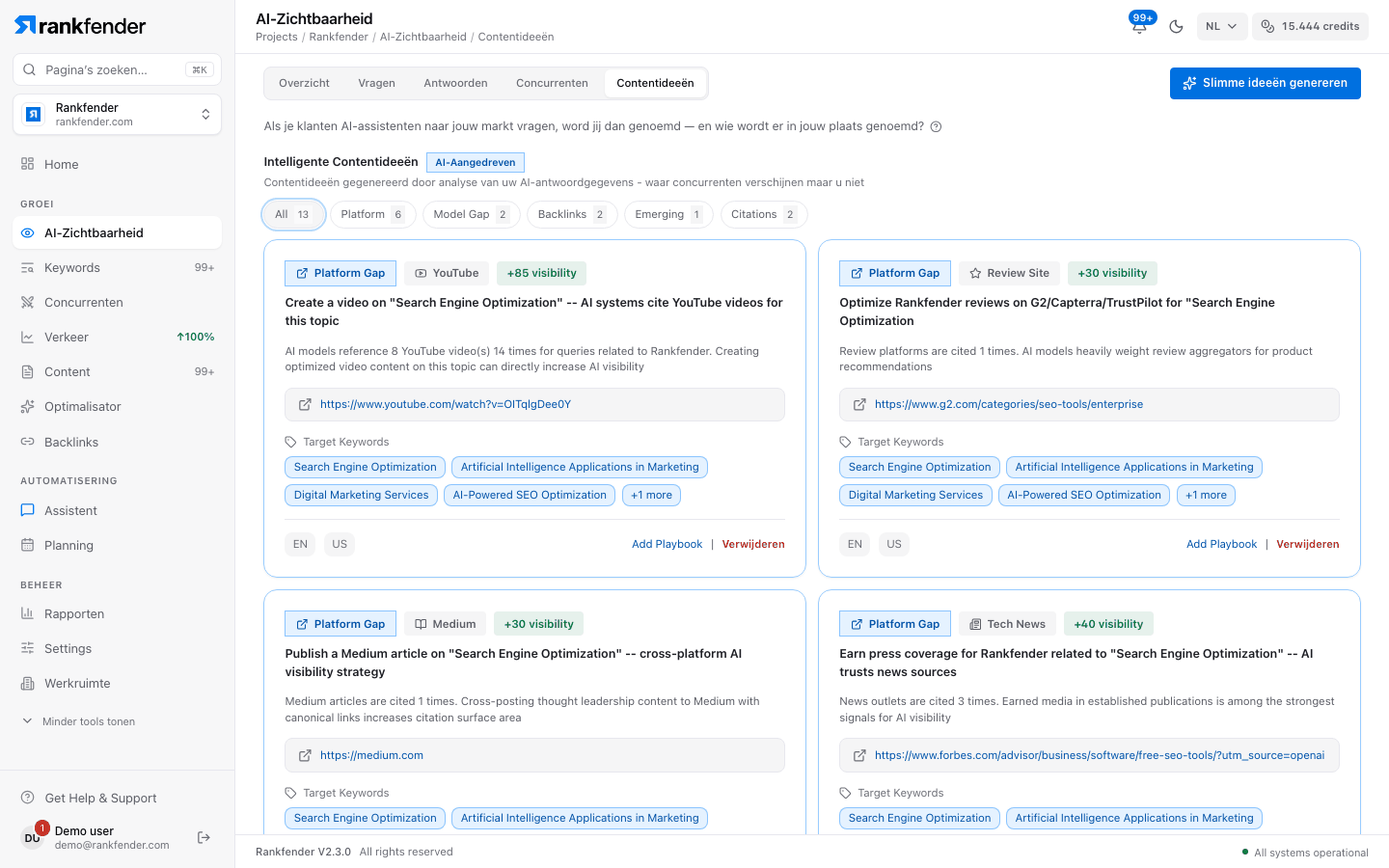Open Settings in the sidebar
The height and width of the screenshot is (868, 1389).
click(x=117, y=649)
